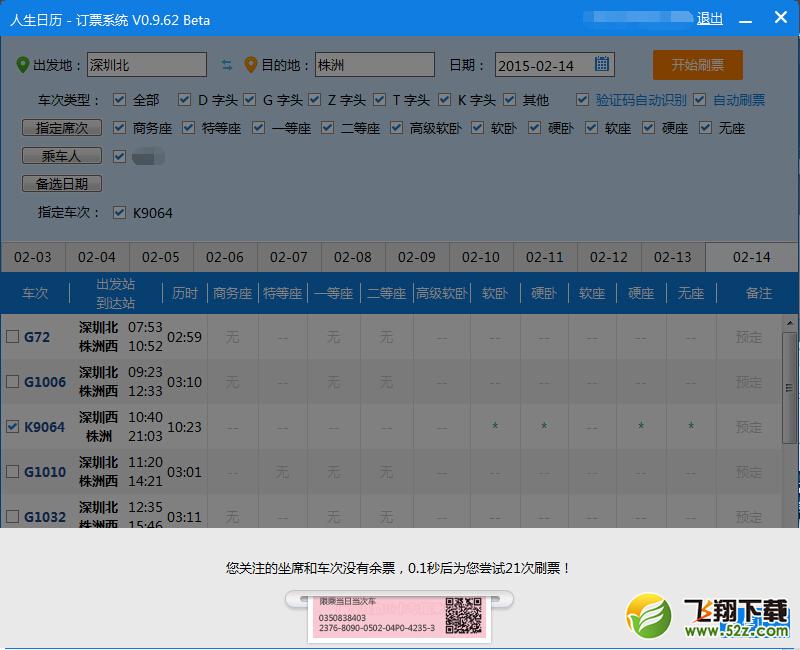Click the green departure location pin icon
This screenshot has height=650, width=800.
[x=22, y=65]
